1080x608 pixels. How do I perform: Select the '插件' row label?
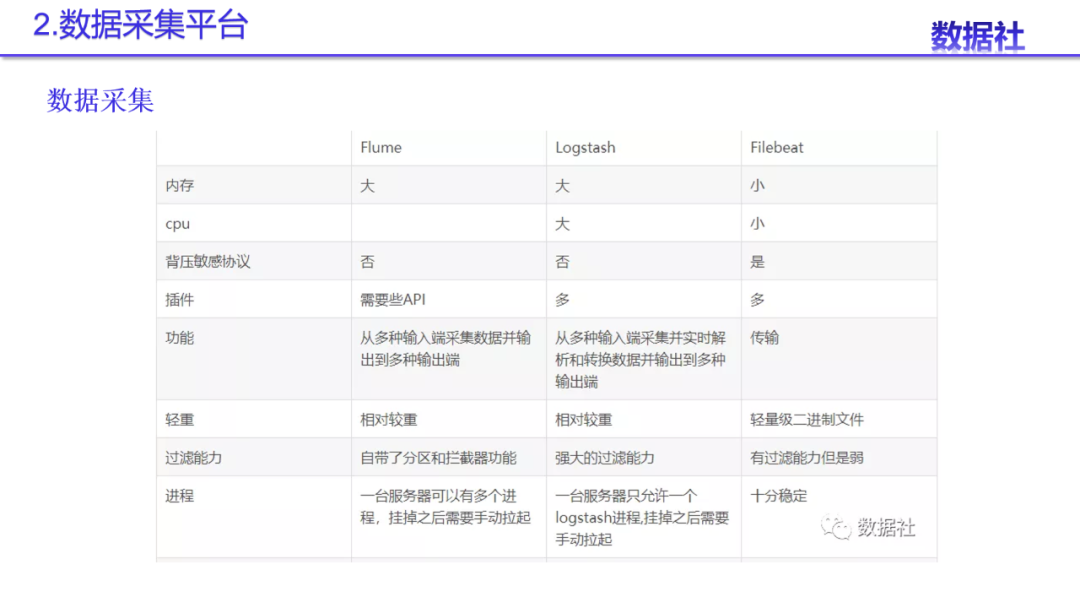[x=180, y=300]
